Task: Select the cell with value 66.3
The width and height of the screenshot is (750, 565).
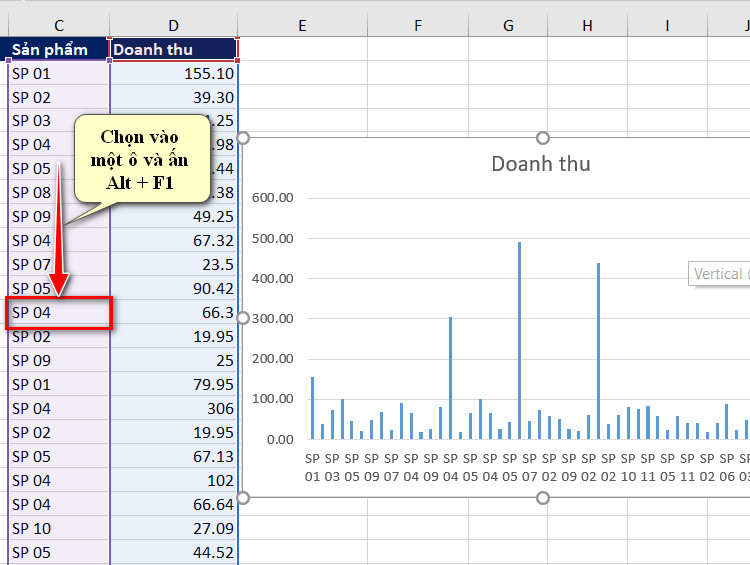Action: pos(174,312)
